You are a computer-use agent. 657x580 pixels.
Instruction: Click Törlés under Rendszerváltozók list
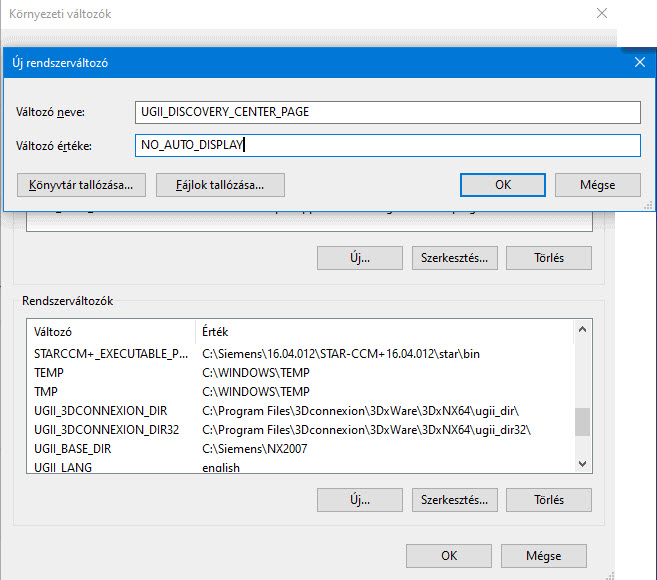coord(548,499)
